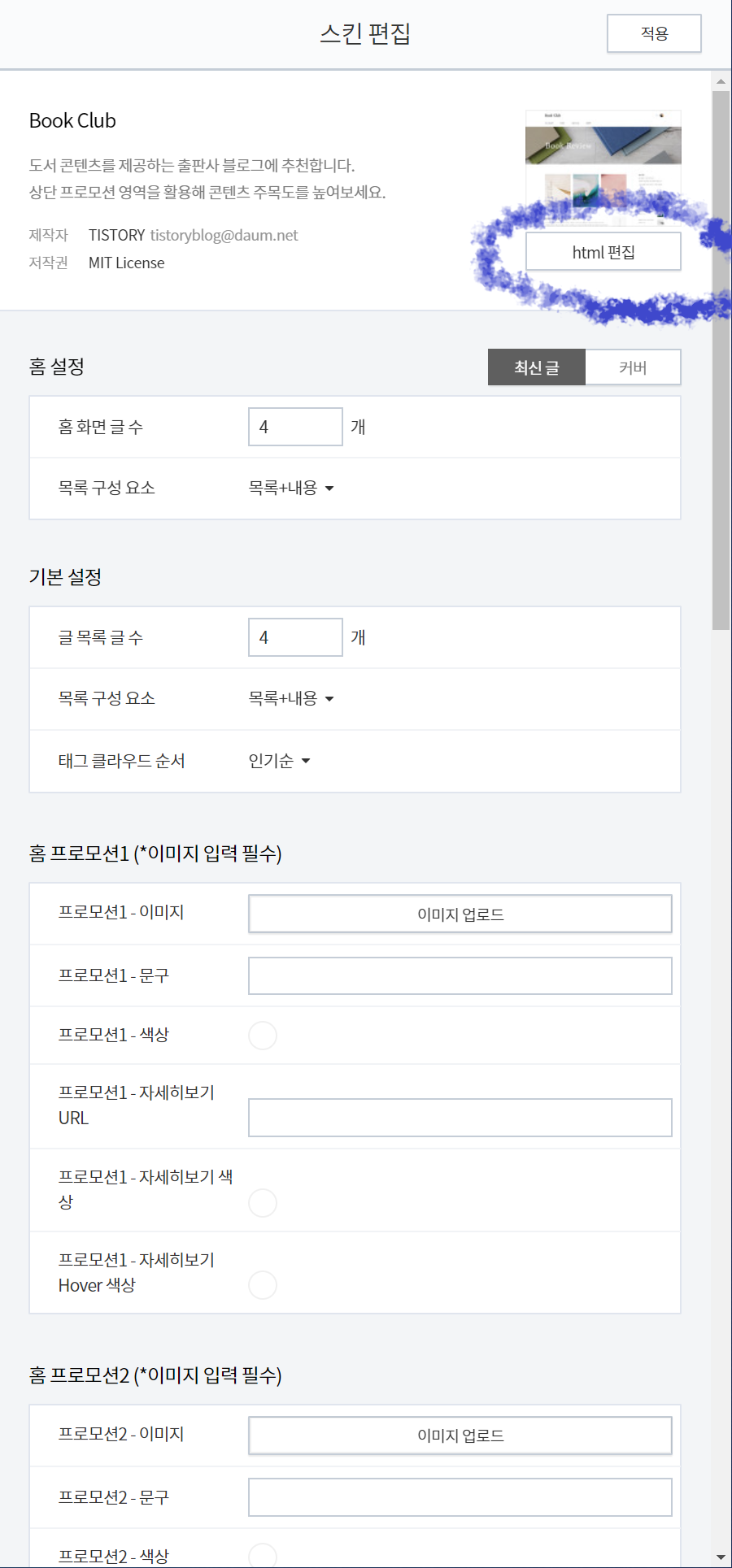
Task: Expand 홈 설정 목록 구성 요소 dropdown
Action: tap(291, 488)
